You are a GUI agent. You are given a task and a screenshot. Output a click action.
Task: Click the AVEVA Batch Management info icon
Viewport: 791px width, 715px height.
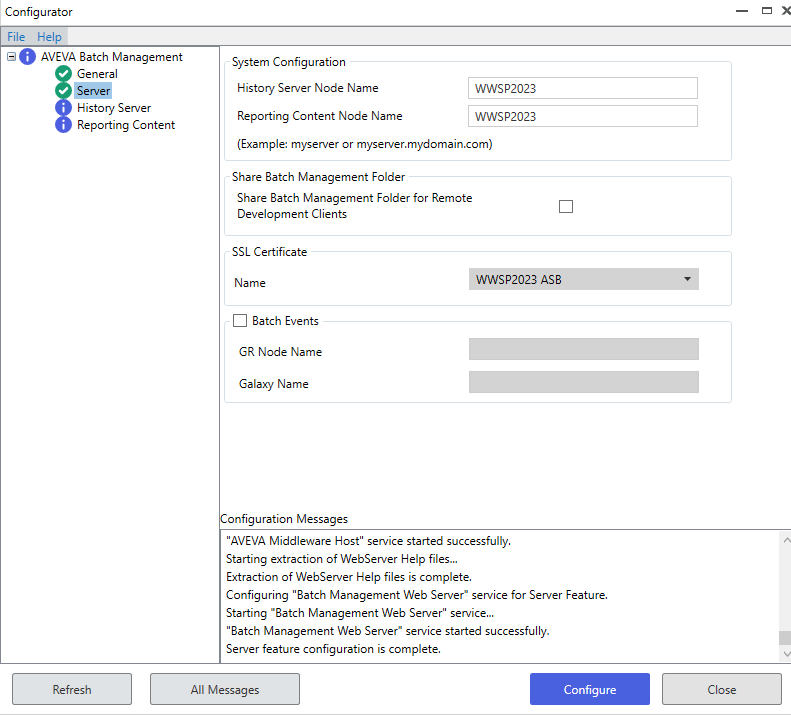[x=27, y=57]
